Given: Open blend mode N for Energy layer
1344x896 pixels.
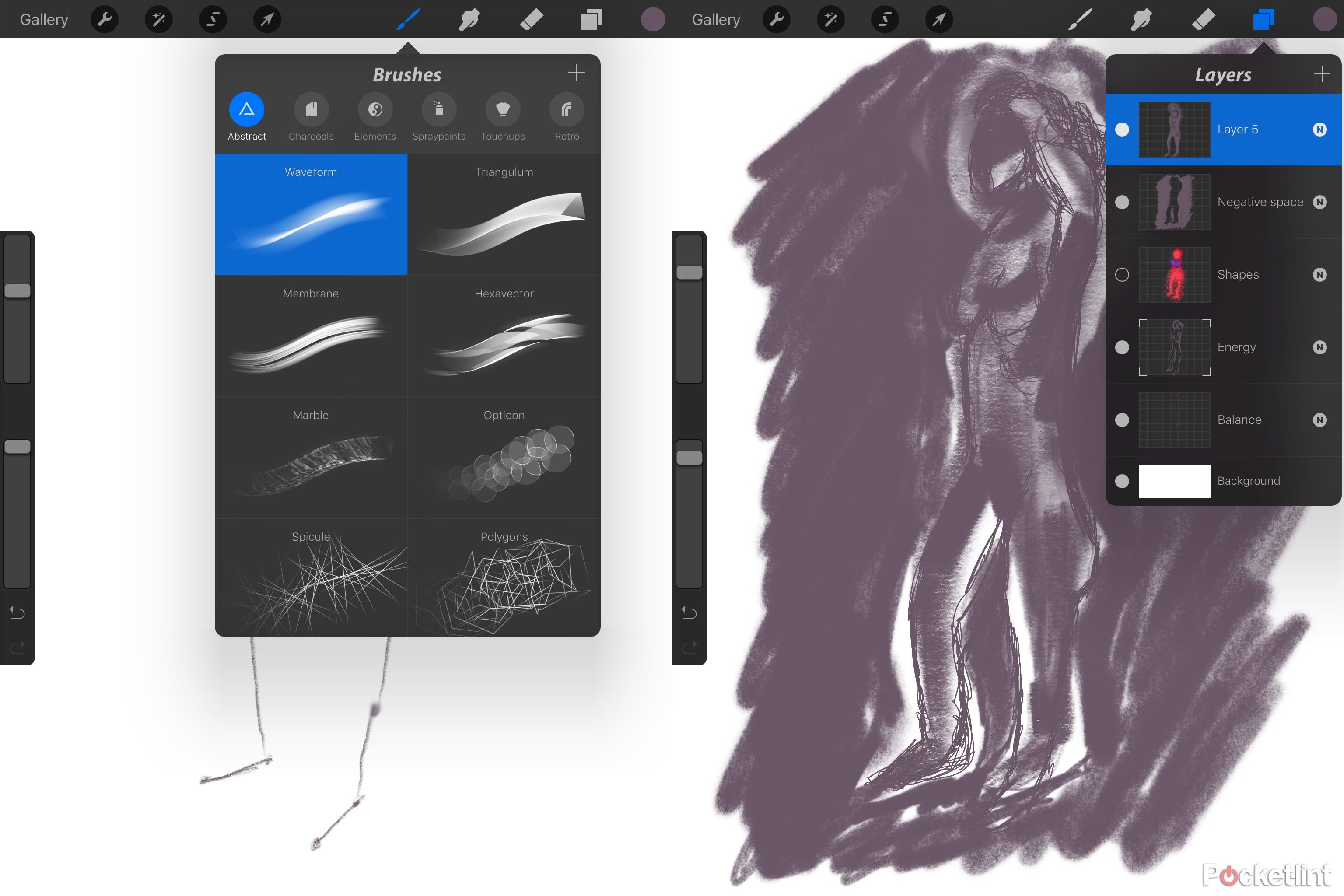Looking at the screenshot, I should [x=1319, y=347].
